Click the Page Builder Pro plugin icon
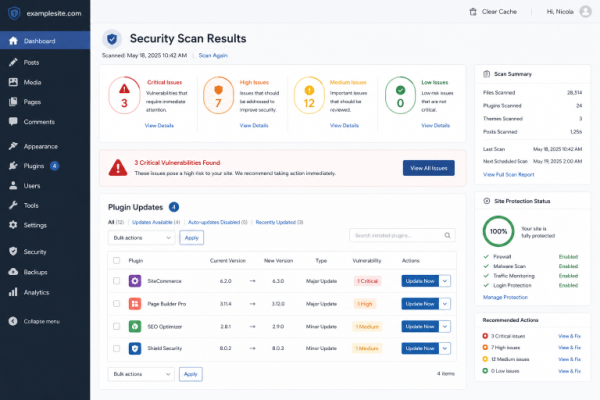 point(135,304)
